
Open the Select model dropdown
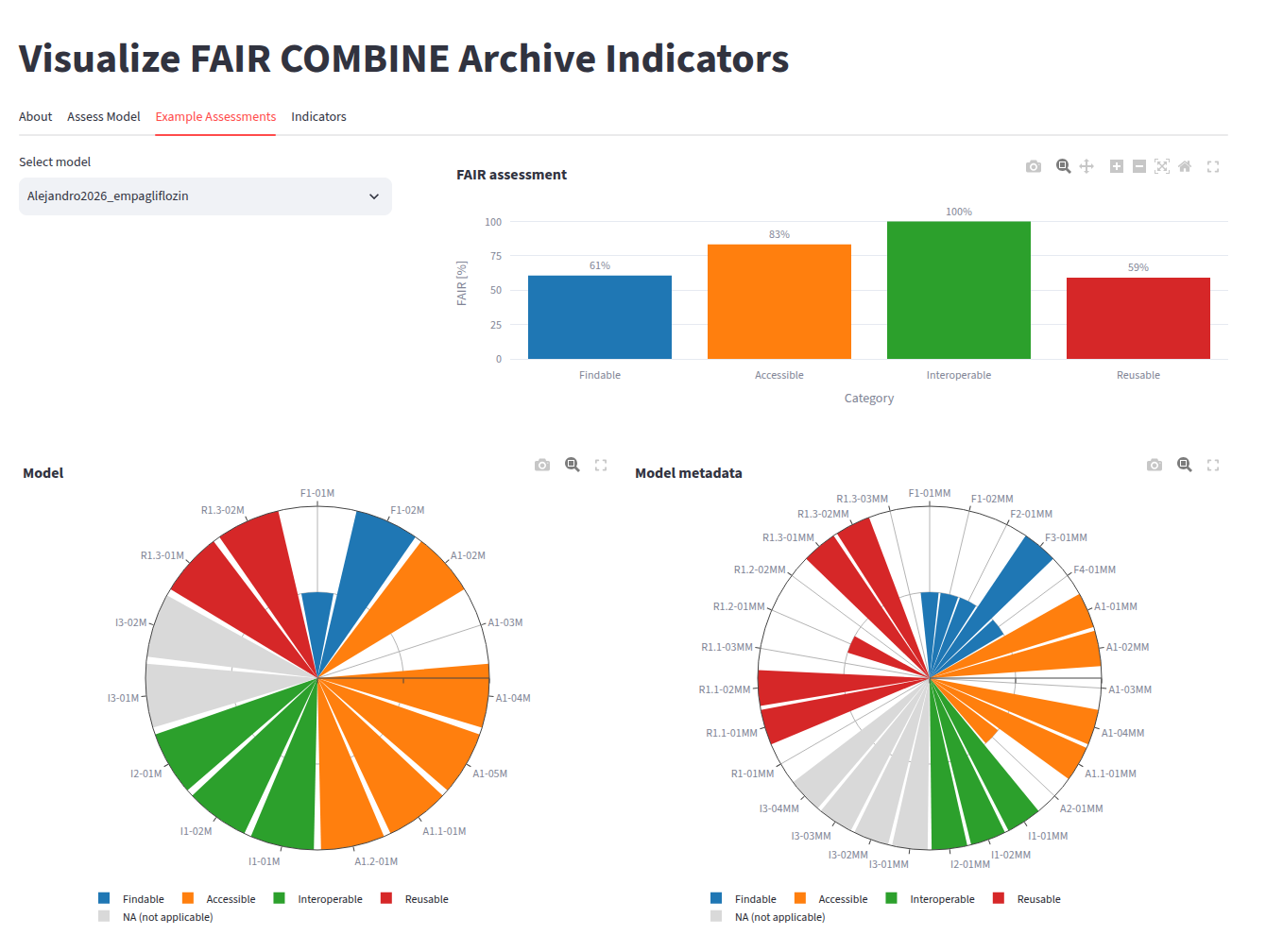pos(205,196)
